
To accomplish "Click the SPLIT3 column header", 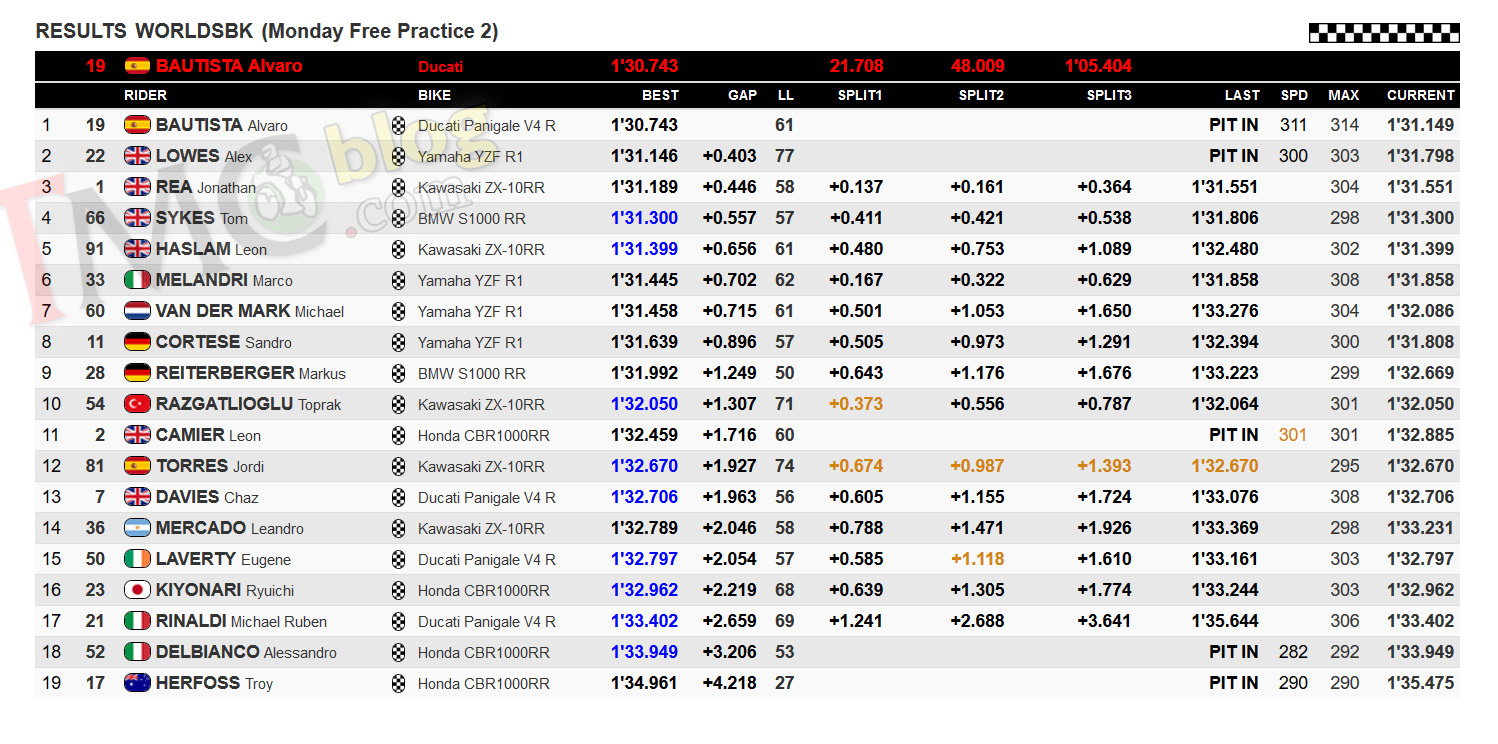I will [1109, 95].
